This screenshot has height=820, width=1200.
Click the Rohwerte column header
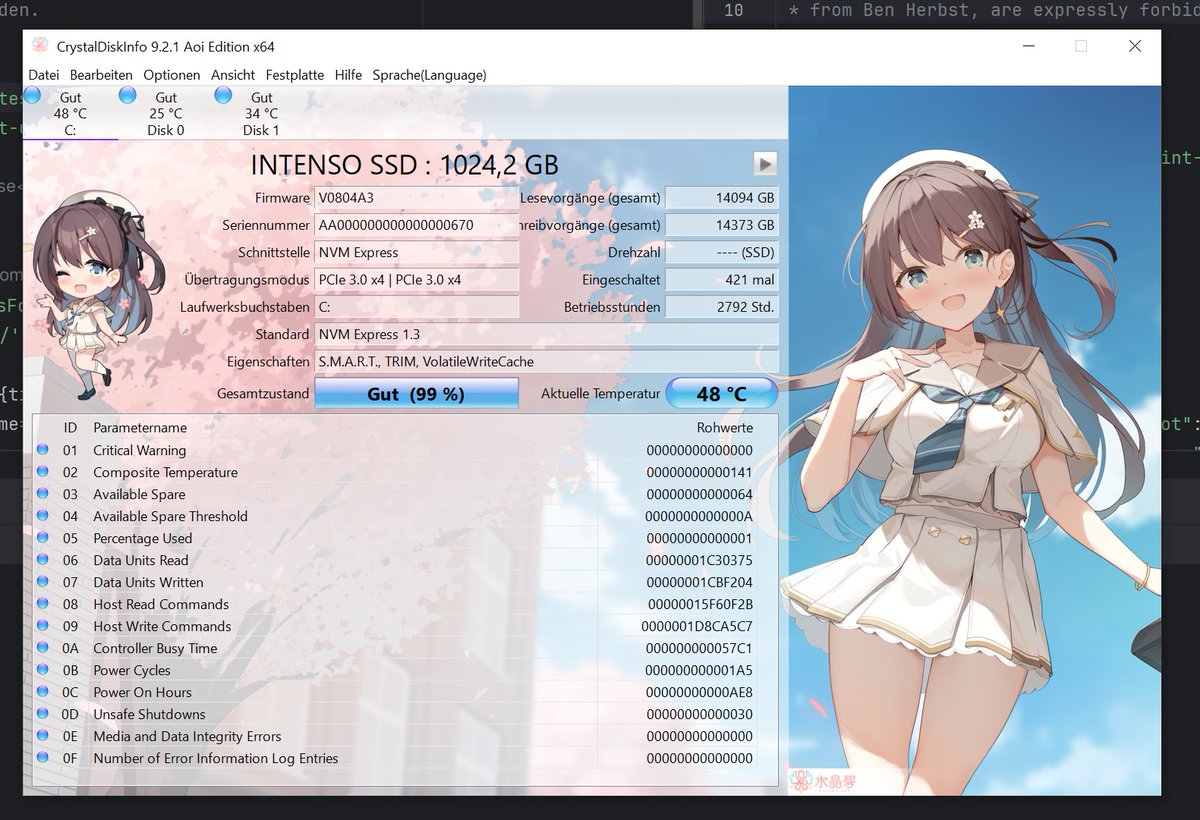click(725, 427)
